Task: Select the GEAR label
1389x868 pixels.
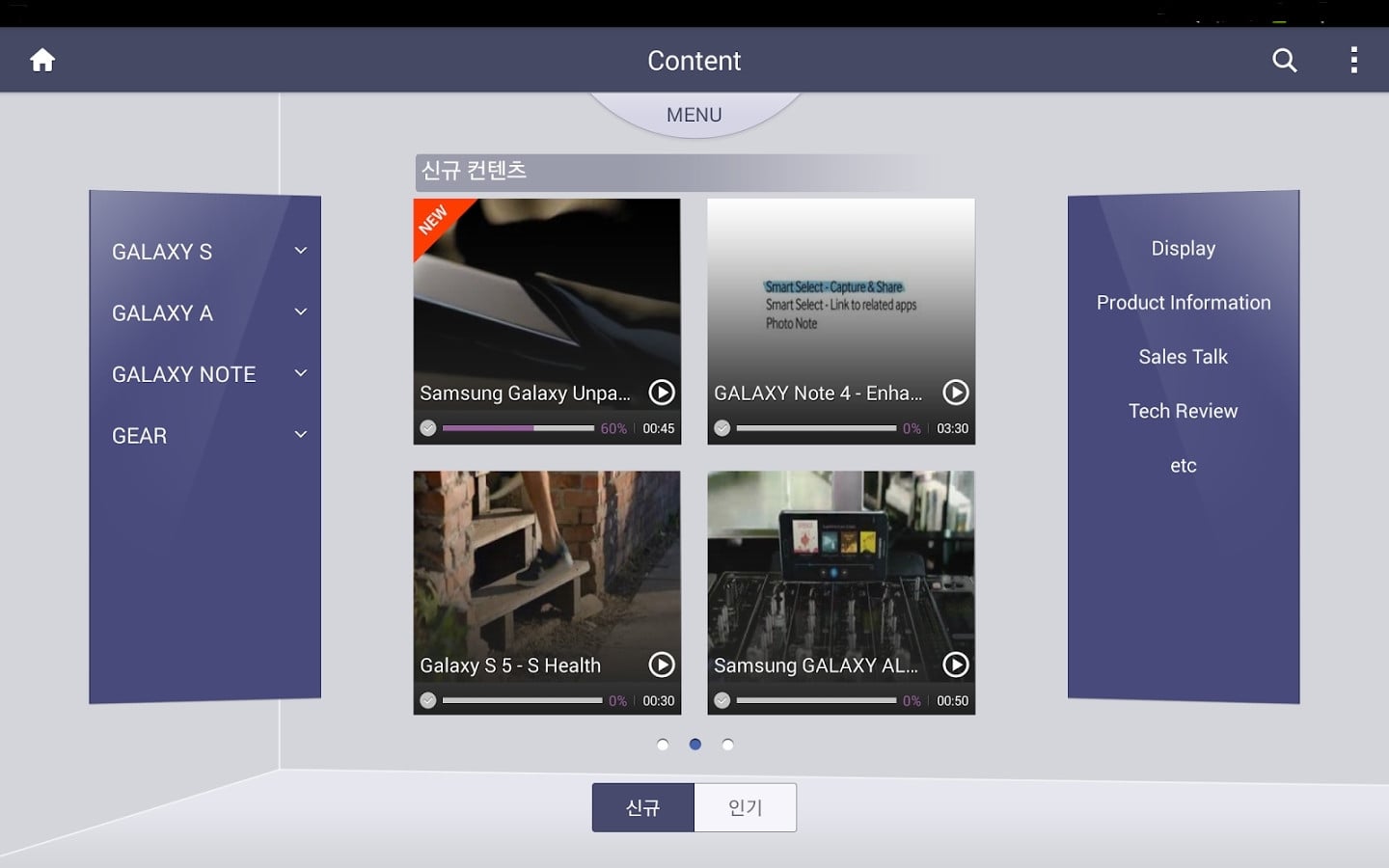Action: pyautogui.click(x=139, y=436)
